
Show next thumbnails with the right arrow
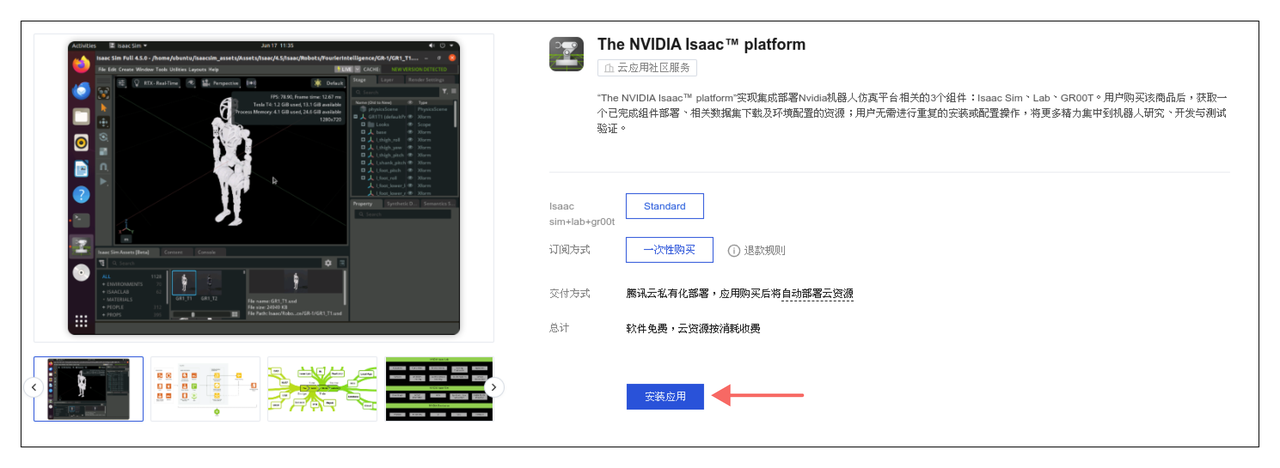493,387
